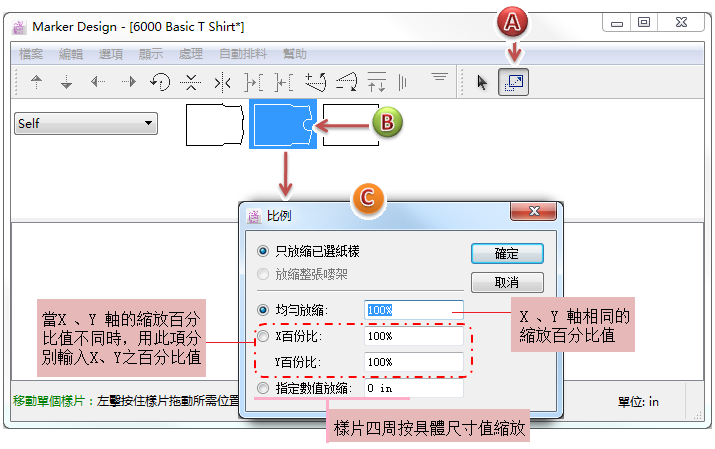This screenshot has width=715, height=449.
Task: Select the X百份比 radio option
Action: coord(264,336)
